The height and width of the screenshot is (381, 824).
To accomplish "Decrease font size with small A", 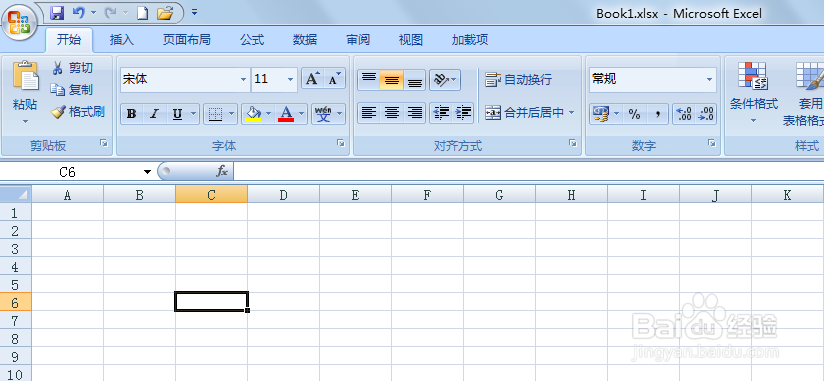I will pyautogui.click(x=334, y=79).
